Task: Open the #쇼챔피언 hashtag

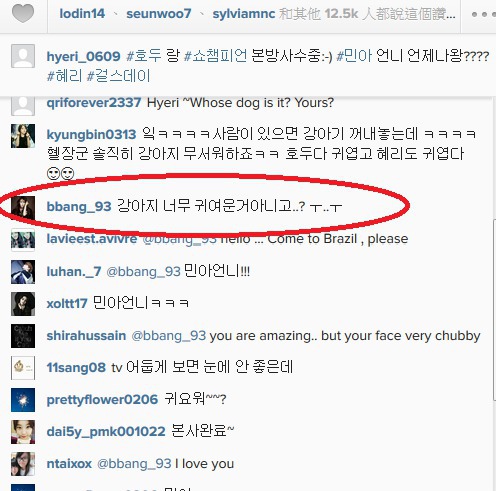Action: pos(216,56)
